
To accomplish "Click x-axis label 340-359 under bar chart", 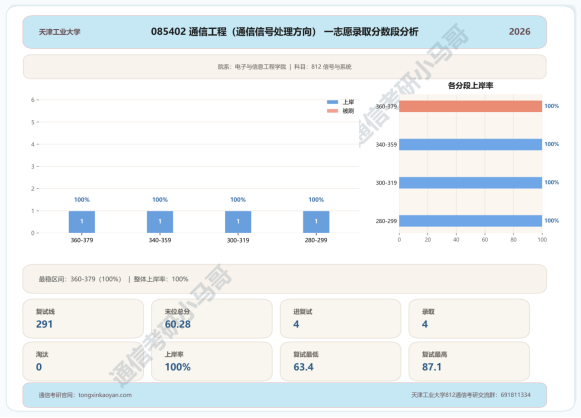I will [x=160, y=240].
